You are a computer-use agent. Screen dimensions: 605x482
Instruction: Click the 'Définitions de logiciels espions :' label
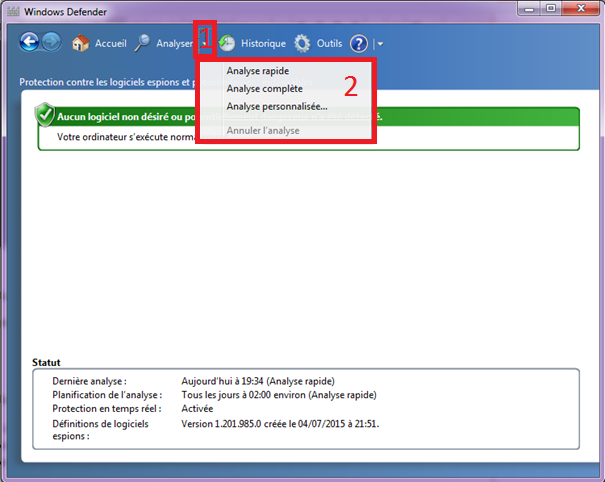(100, 430)
